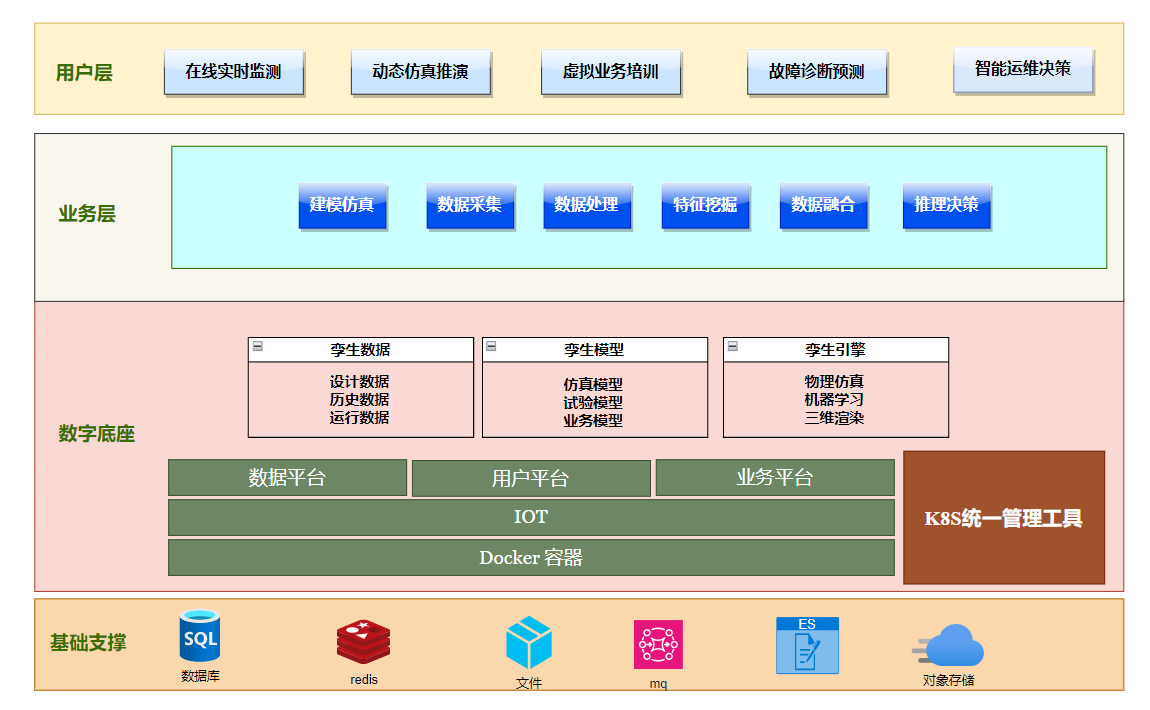Select the blue 数据融合 block
Image resolution: width=1150 pixels, height=710 pixels.
[x=824, y=206]
